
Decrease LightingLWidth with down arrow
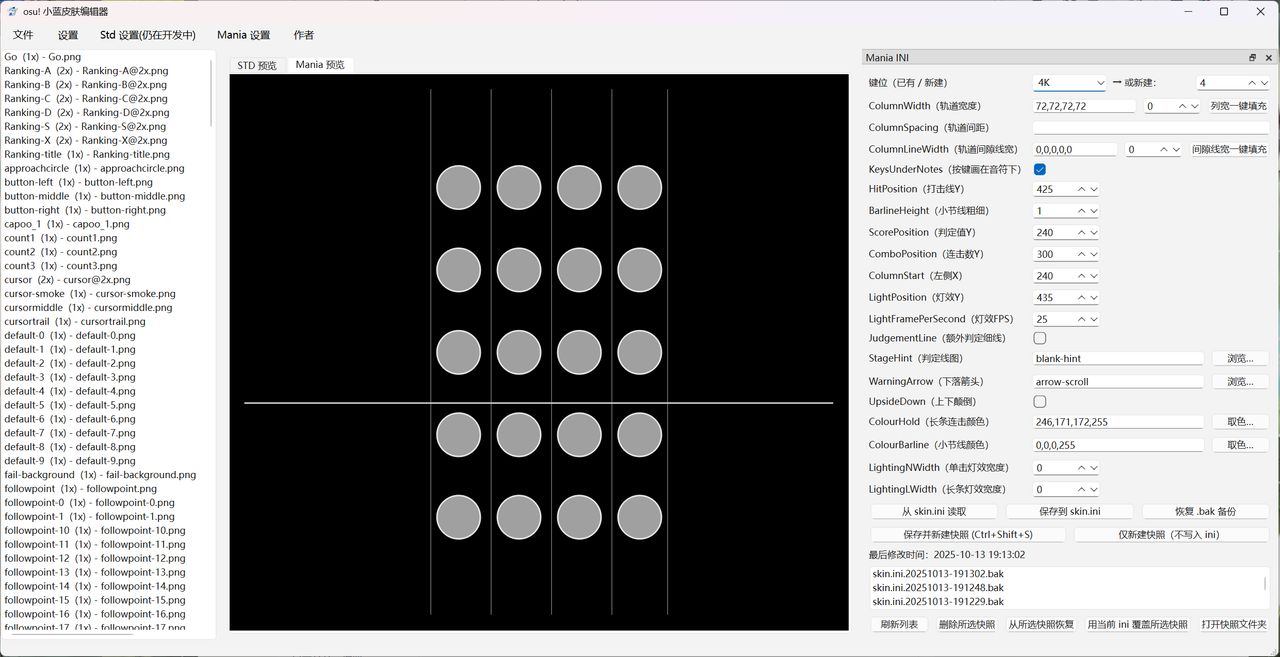[x=1094, y=489]
